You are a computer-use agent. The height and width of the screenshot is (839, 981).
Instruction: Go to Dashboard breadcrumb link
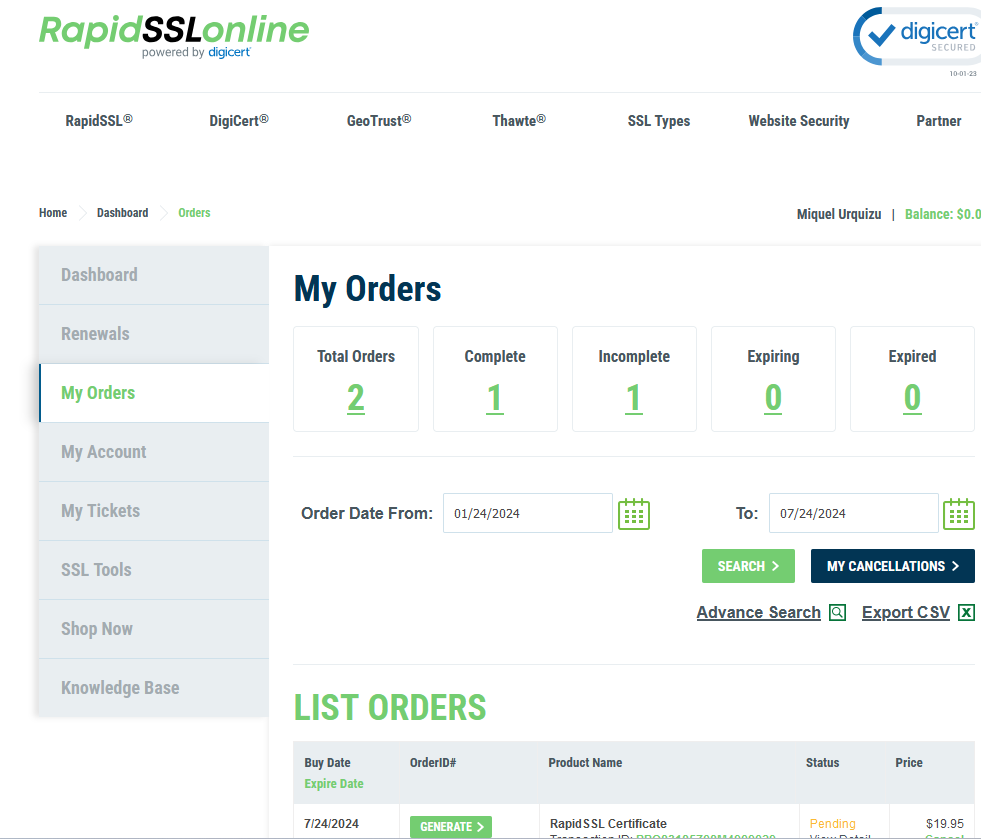tap(123, 213)
